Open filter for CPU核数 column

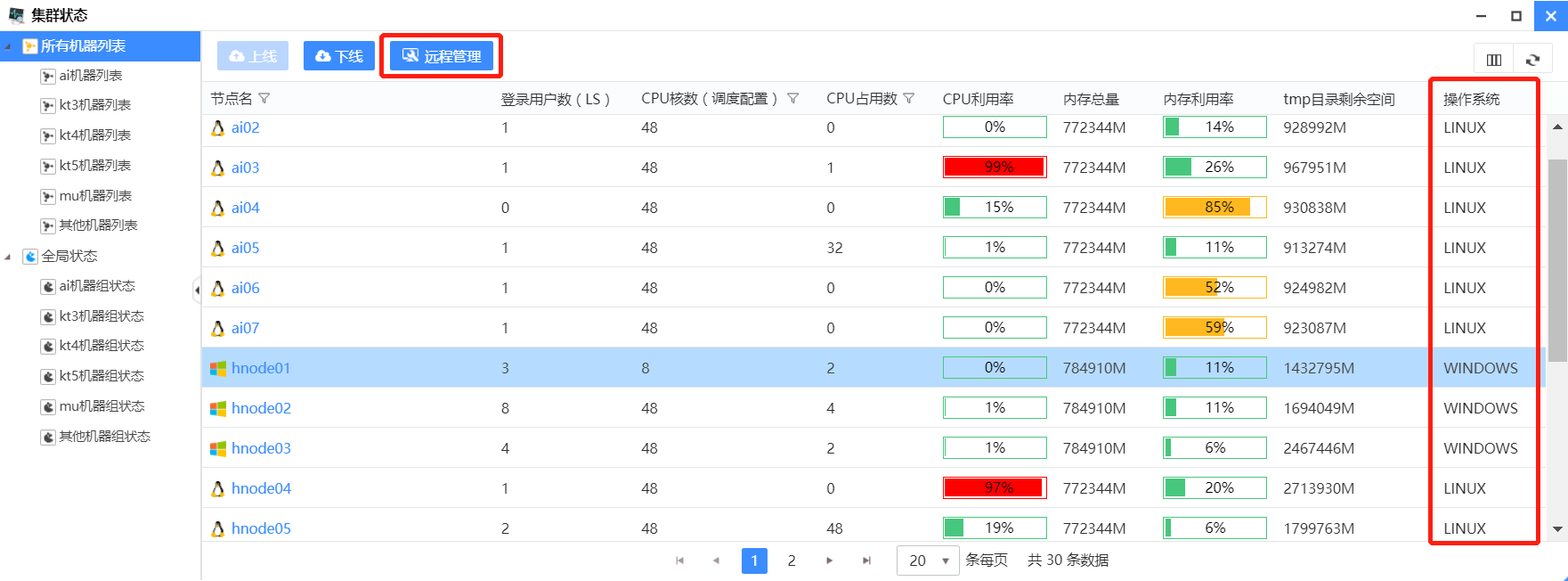[792, 99]
